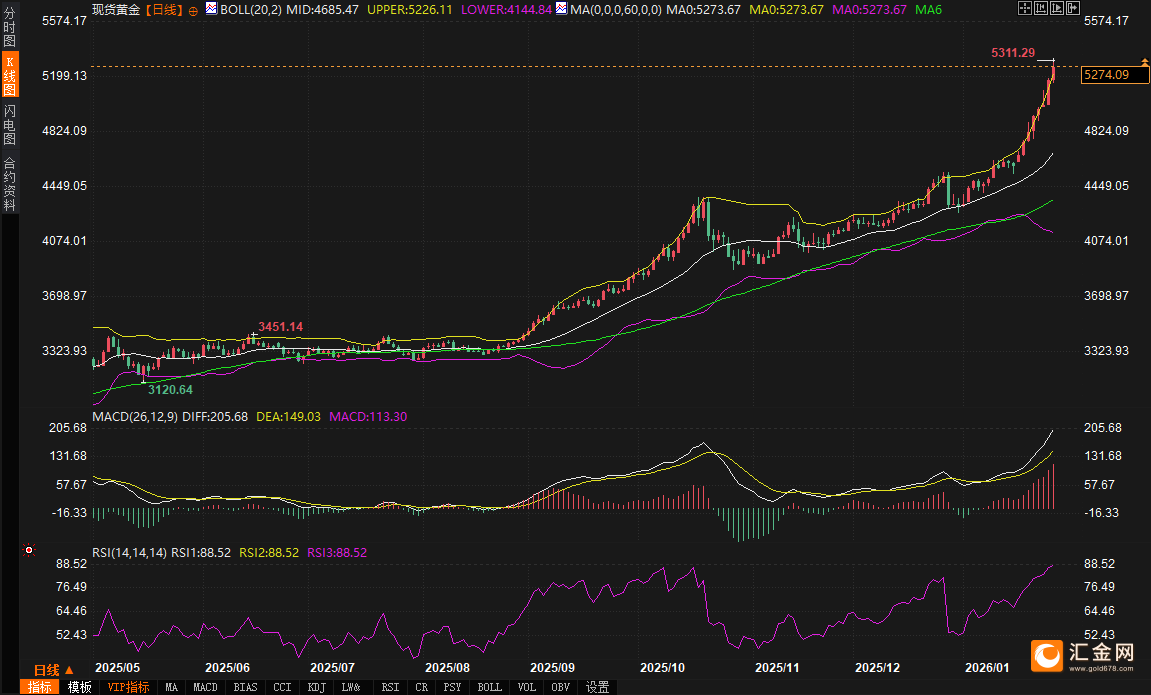Screen dimensions: 1151x695
Task: Select the VIP指标 tab
Action: (x=128, y=687)
